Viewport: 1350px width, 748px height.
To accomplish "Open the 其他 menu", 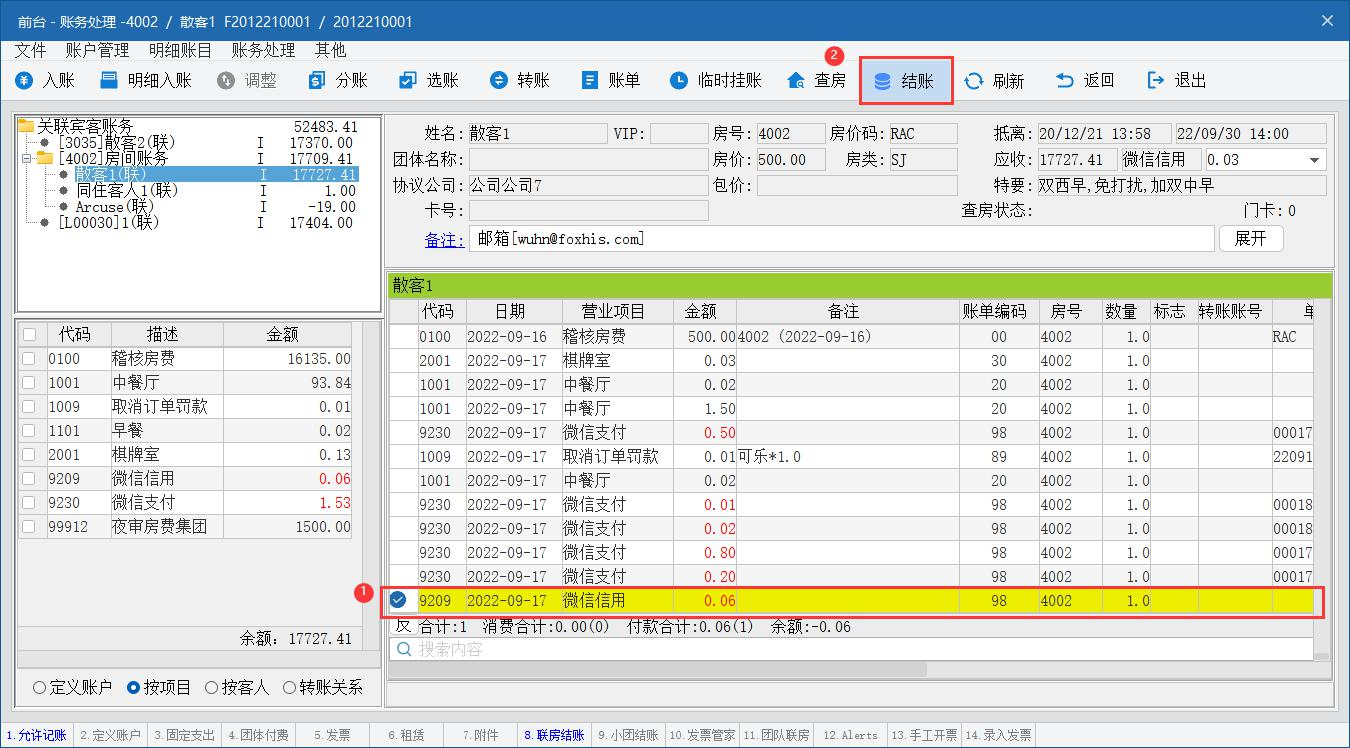I will (x=330, y=50).
